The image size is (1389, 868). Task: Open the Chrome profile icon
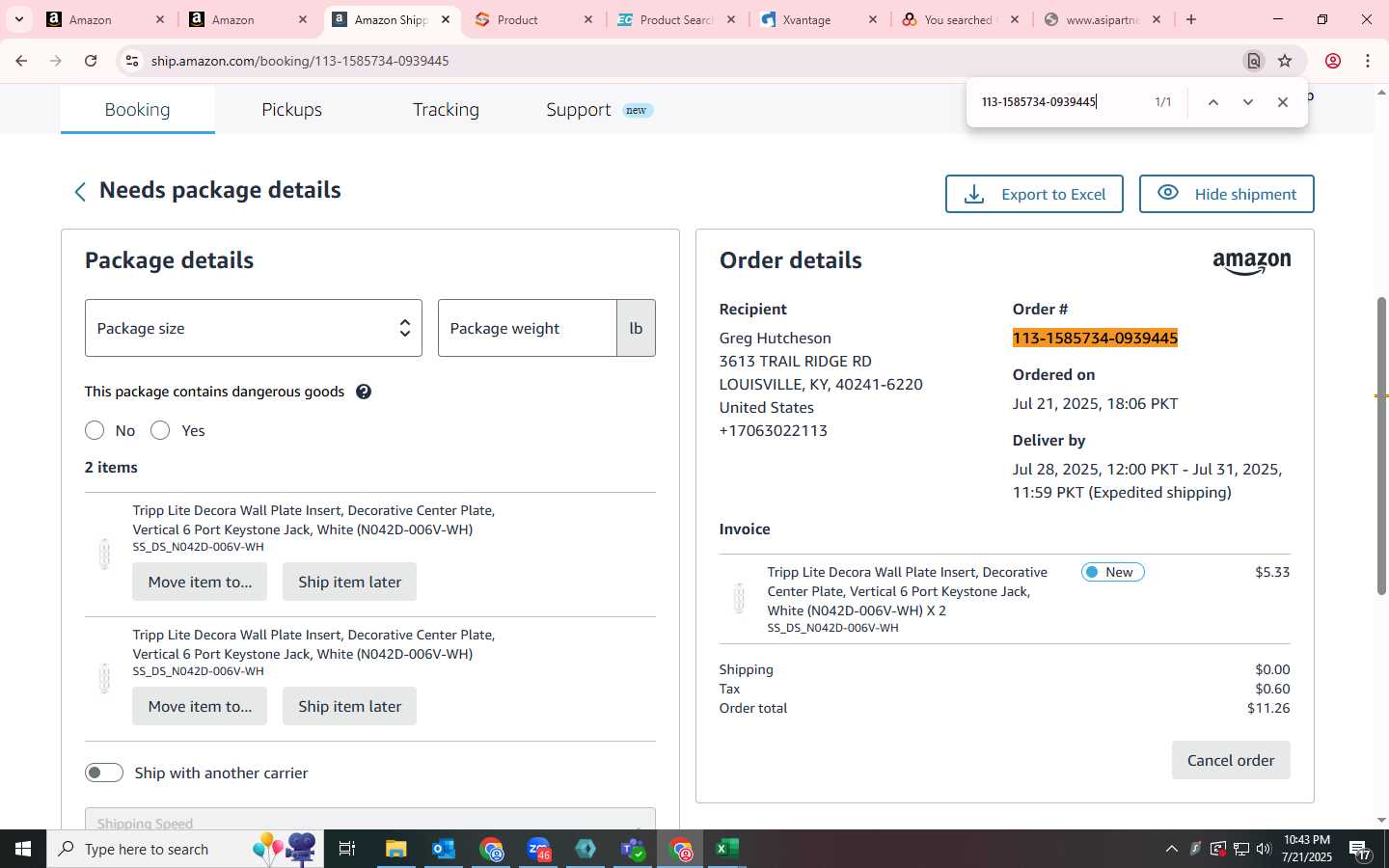(x=1333, y=61)
